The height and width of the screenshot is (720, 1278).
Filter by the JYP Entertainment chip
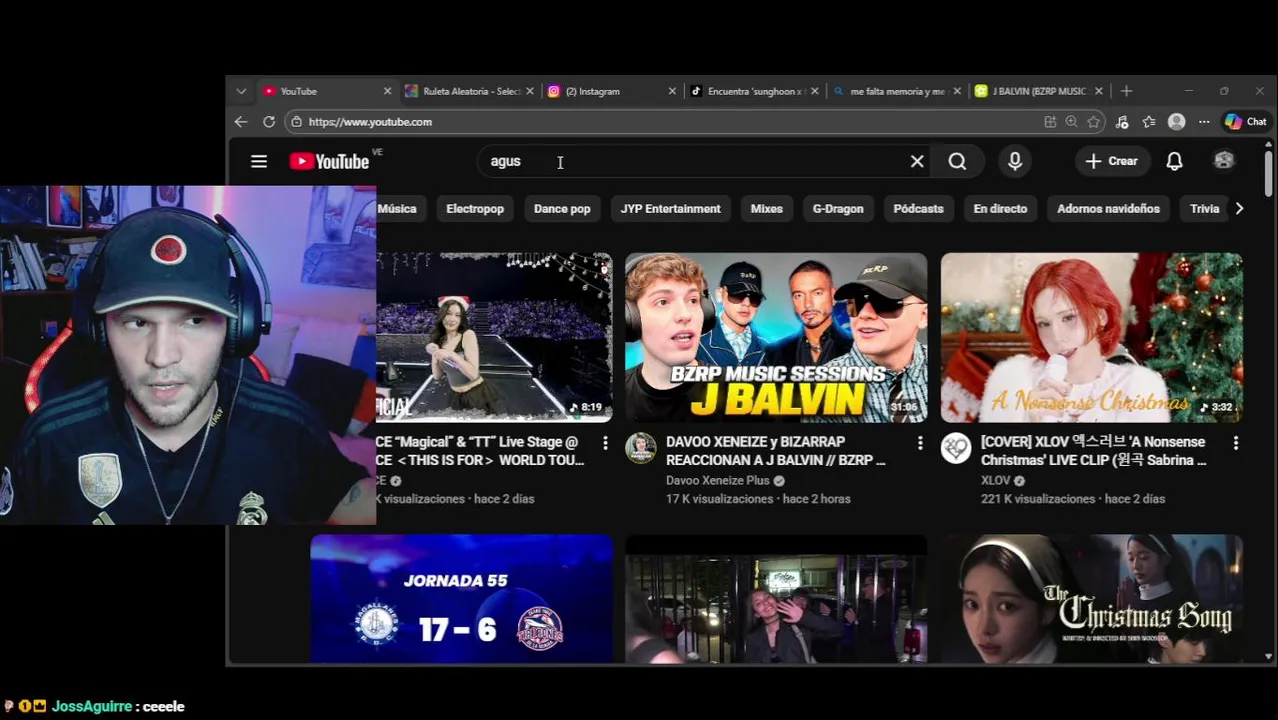670,209
